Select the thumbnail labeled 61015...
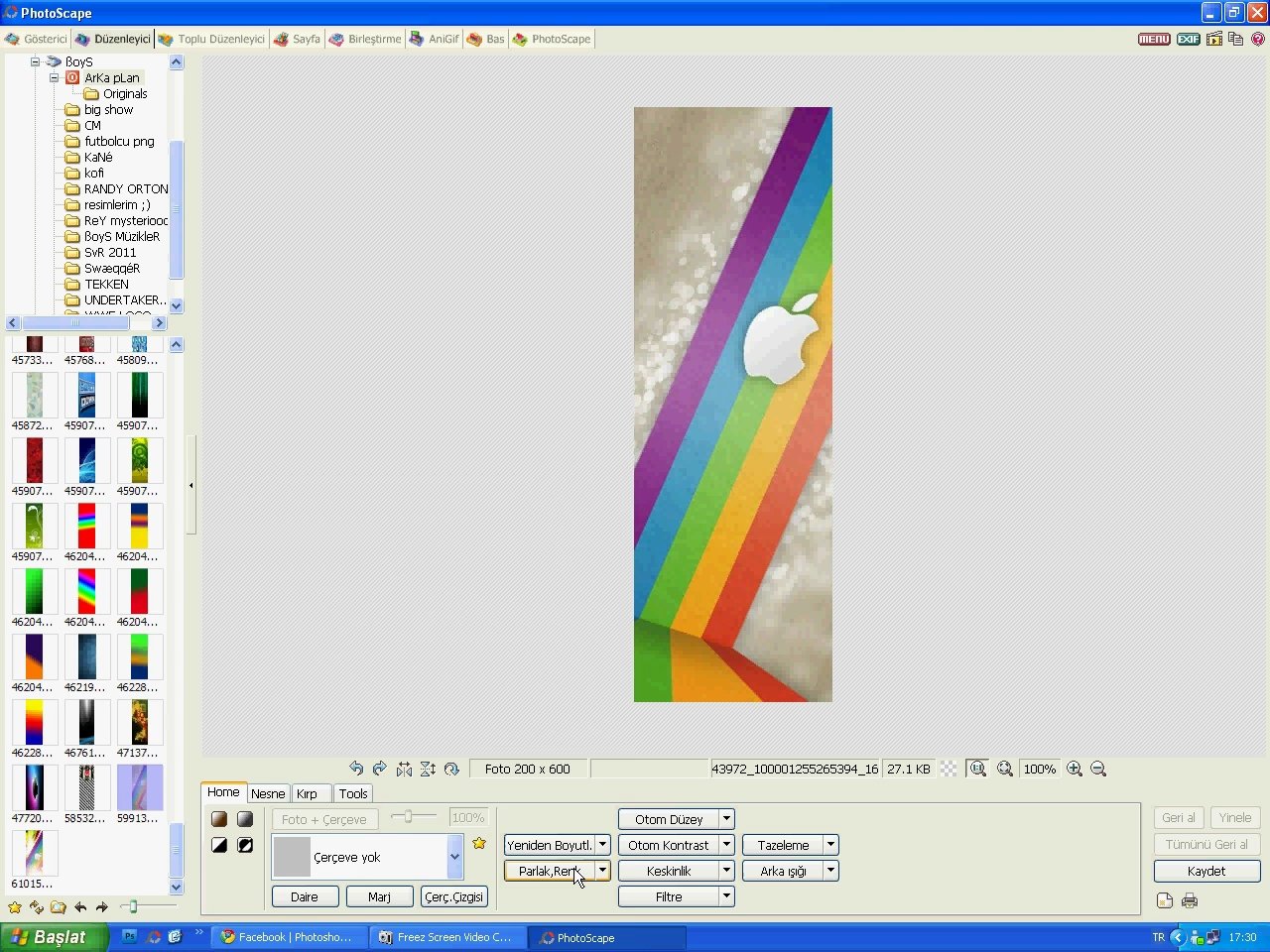Screen dimensions: 1270x952 click(x=35, y=859)
